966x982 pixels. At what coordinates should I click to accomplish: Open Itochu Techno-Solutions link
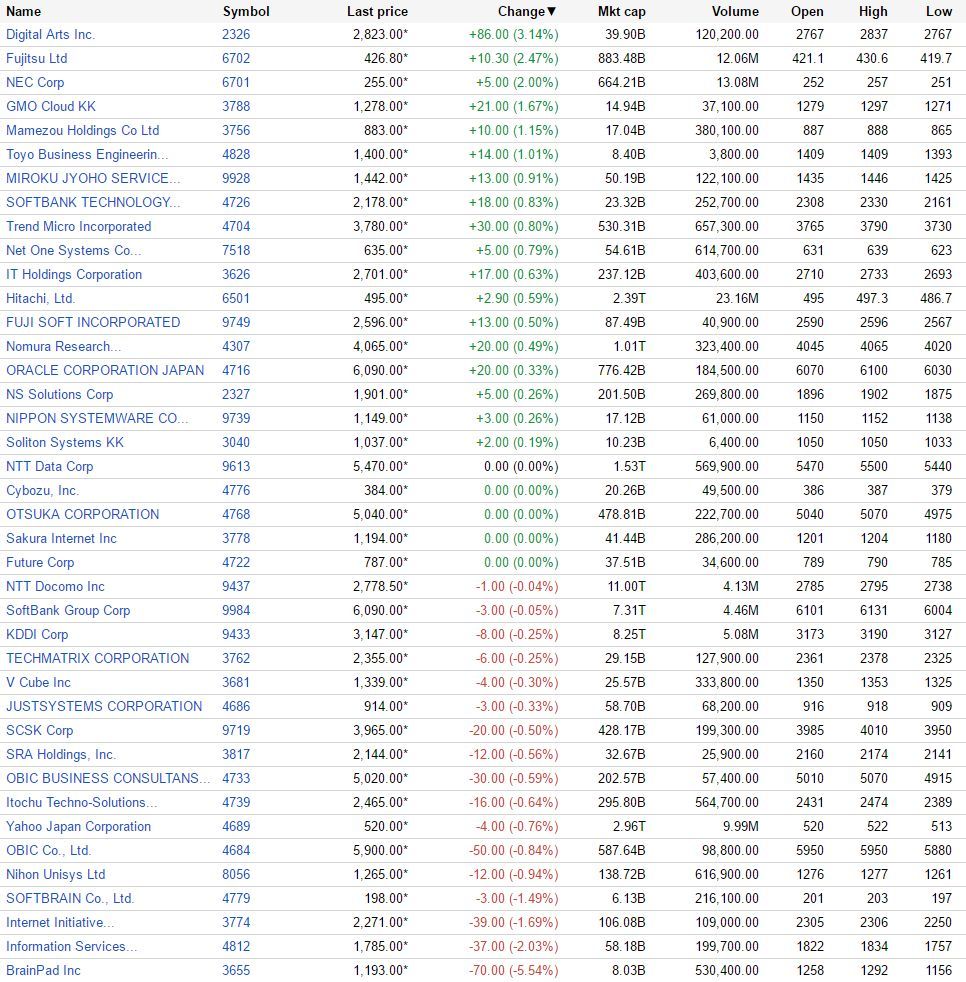(x=81, y=802)
